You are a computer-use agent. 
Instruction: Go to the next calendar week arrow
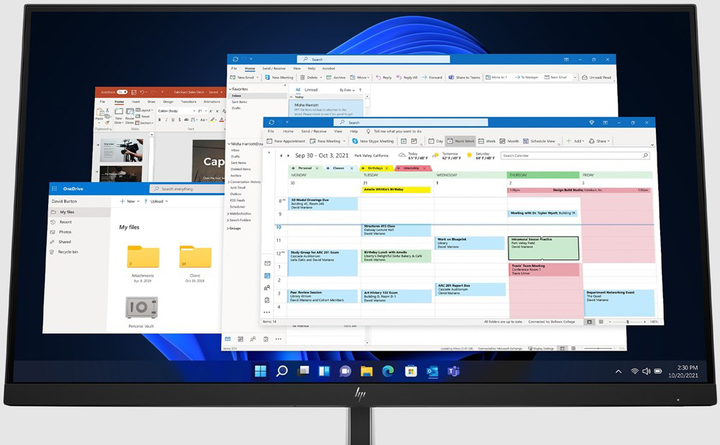[x=288, y=156]
